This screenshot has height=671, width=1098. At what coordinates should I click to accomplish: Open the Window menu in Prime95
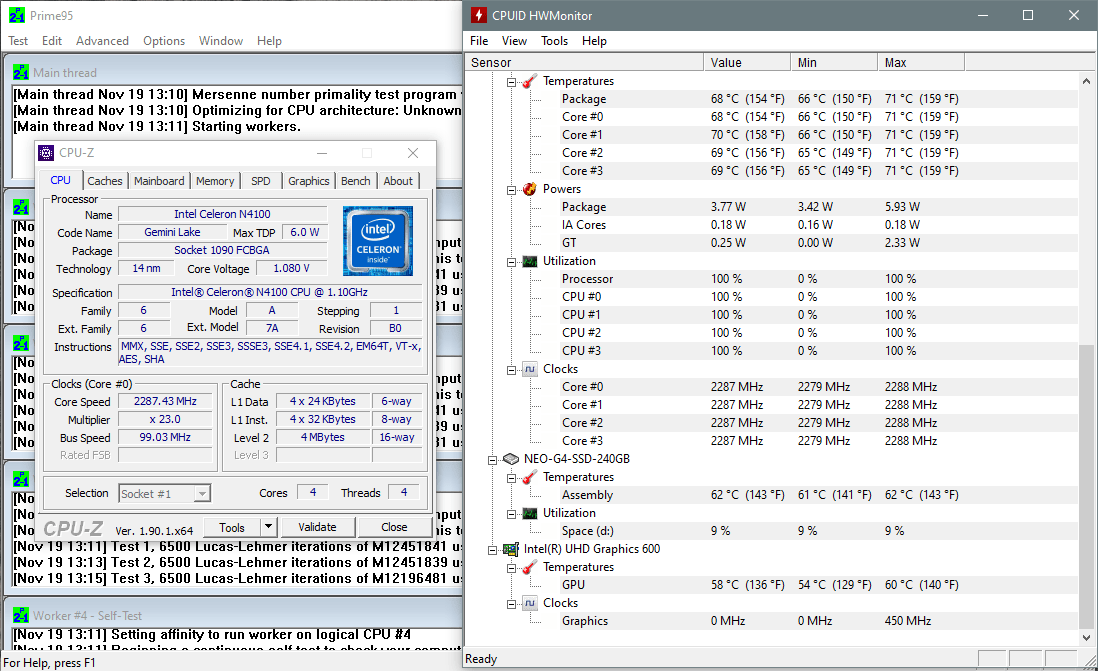point(221,41)
